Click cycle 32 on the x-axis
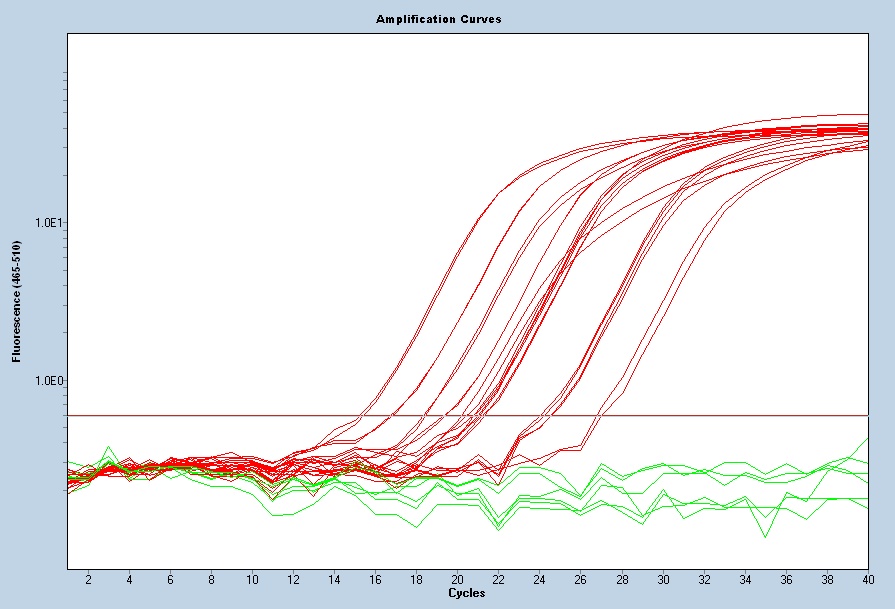895x609 pixels. (x=703, y=580)
